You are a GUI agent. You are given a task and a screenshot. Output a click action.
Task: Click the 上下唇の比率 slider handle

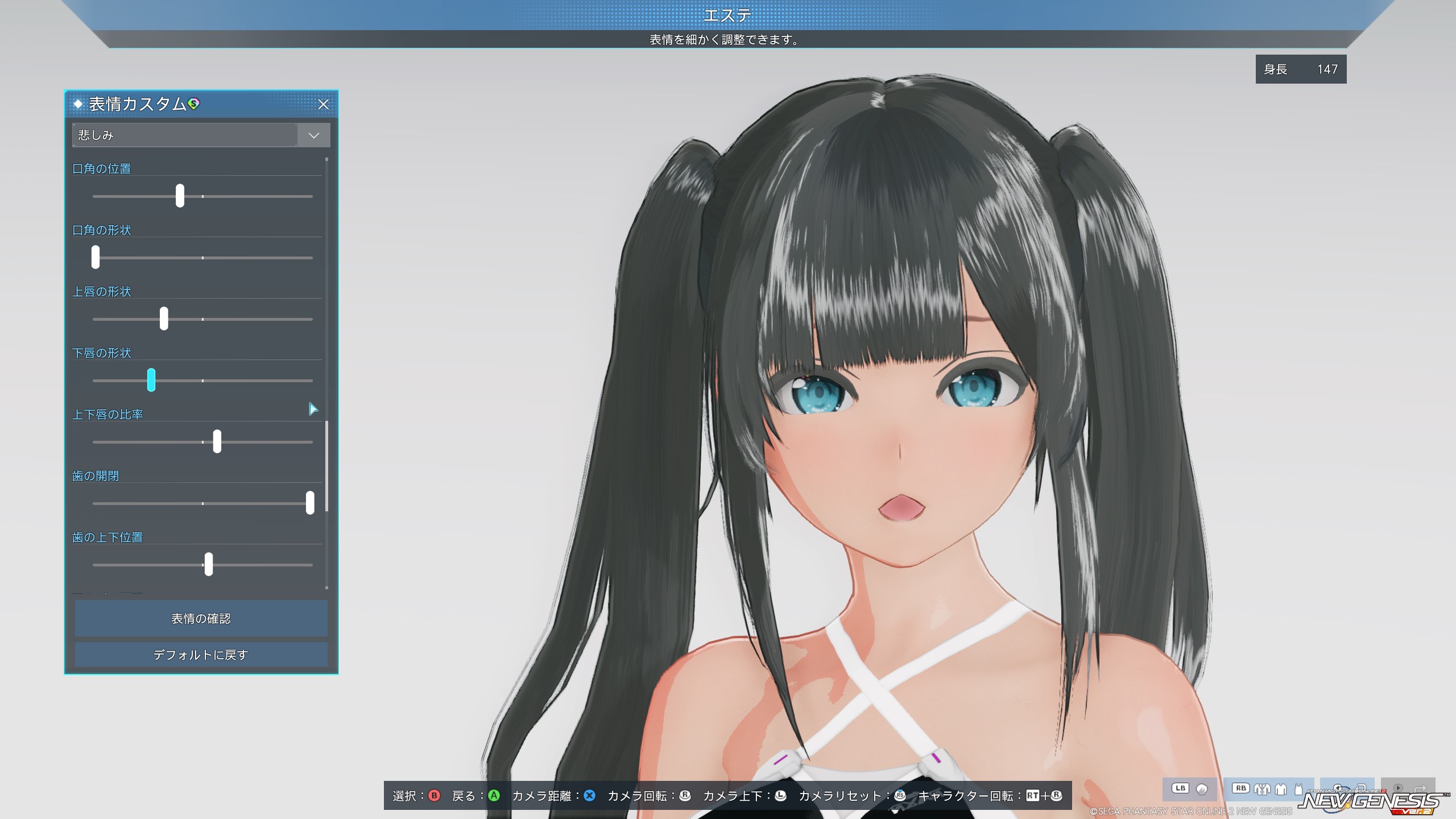pos(217,441)
